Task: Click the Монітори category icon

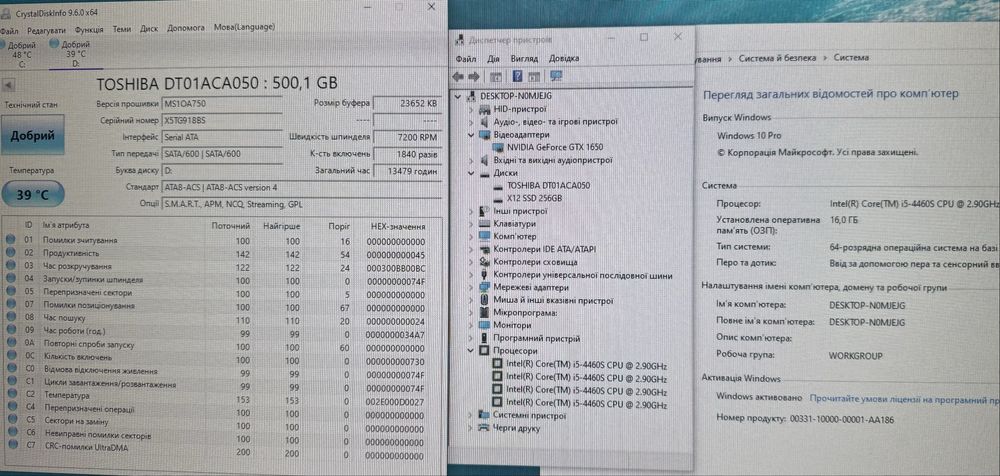Action: coord(486,325)
